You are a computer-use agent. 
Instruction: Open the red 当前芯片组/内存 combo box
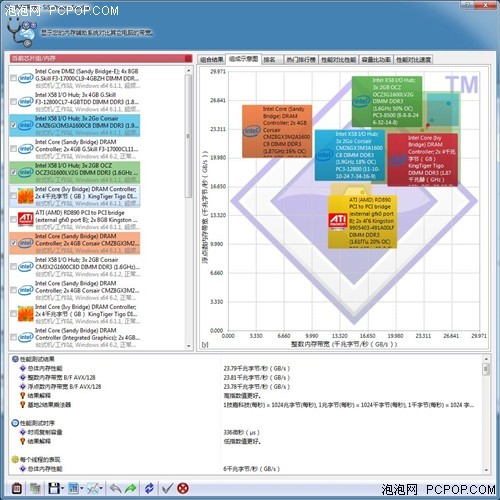101,58
